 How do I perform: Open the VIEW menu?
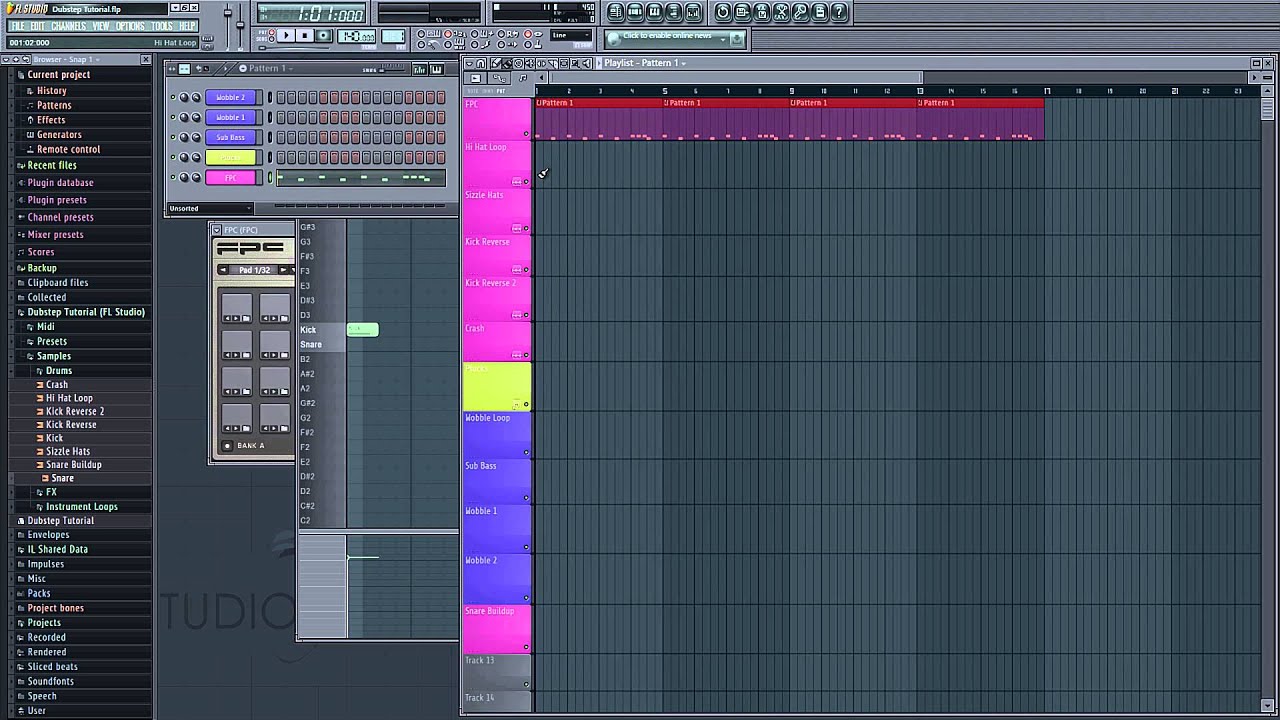101,26
